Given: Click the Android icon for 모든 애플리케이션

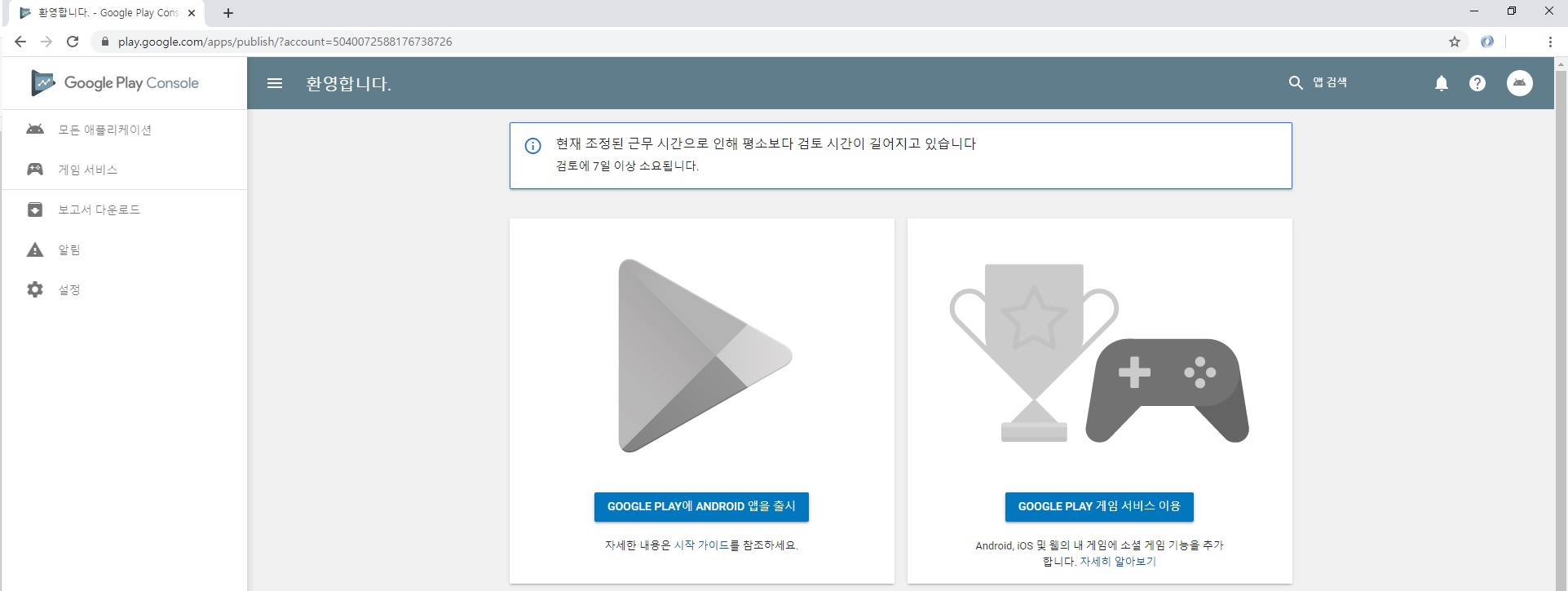Looking at the screenshot, I should point(35,130).
